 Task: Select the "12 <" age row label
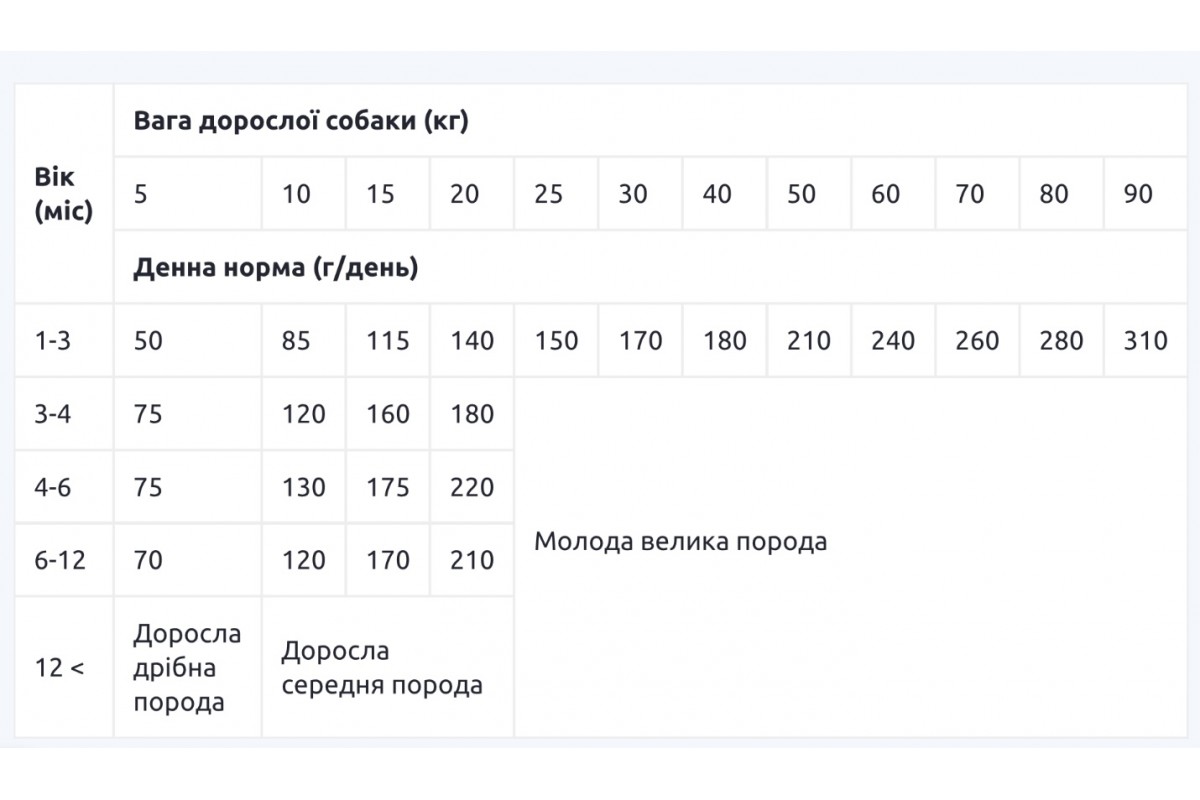(60, 668)
